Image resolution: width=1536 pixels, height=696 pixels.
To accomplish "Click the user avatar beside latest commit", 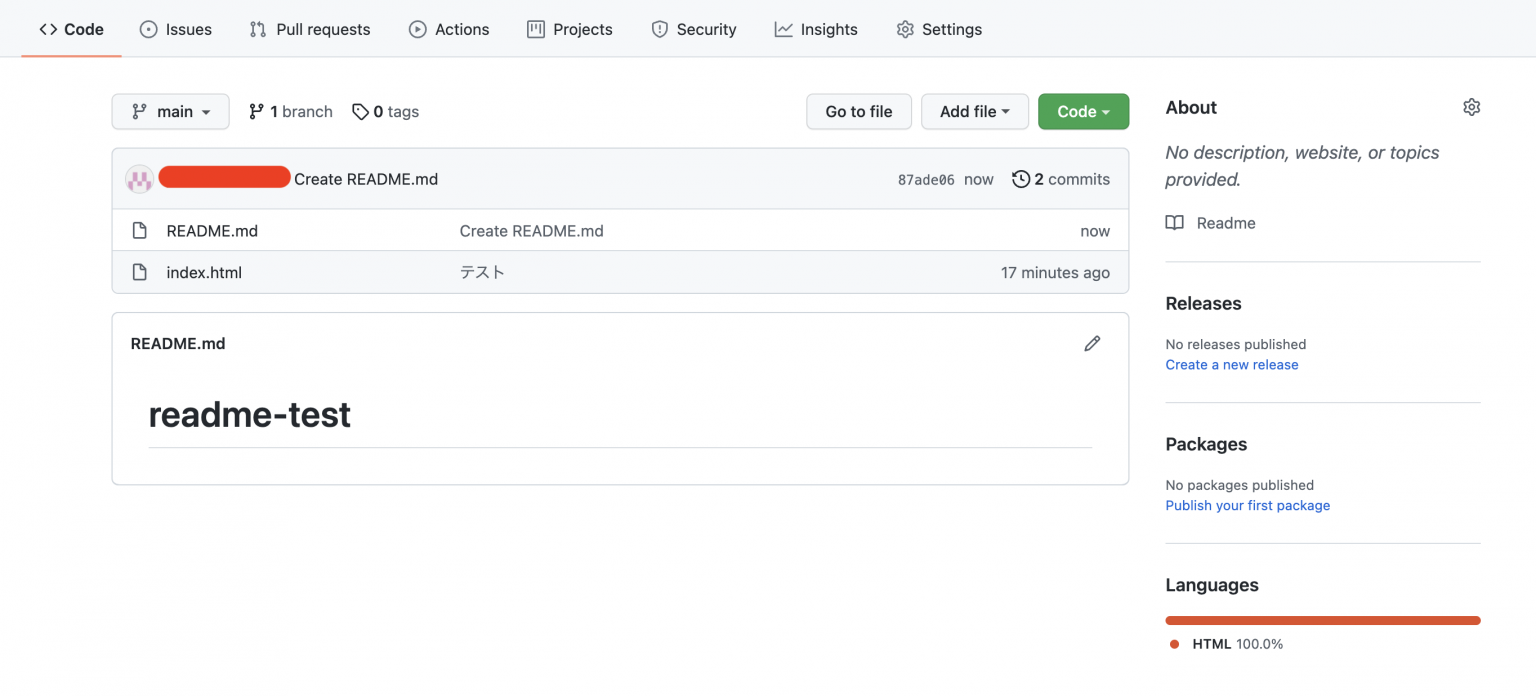I will [x=139, y=179].
